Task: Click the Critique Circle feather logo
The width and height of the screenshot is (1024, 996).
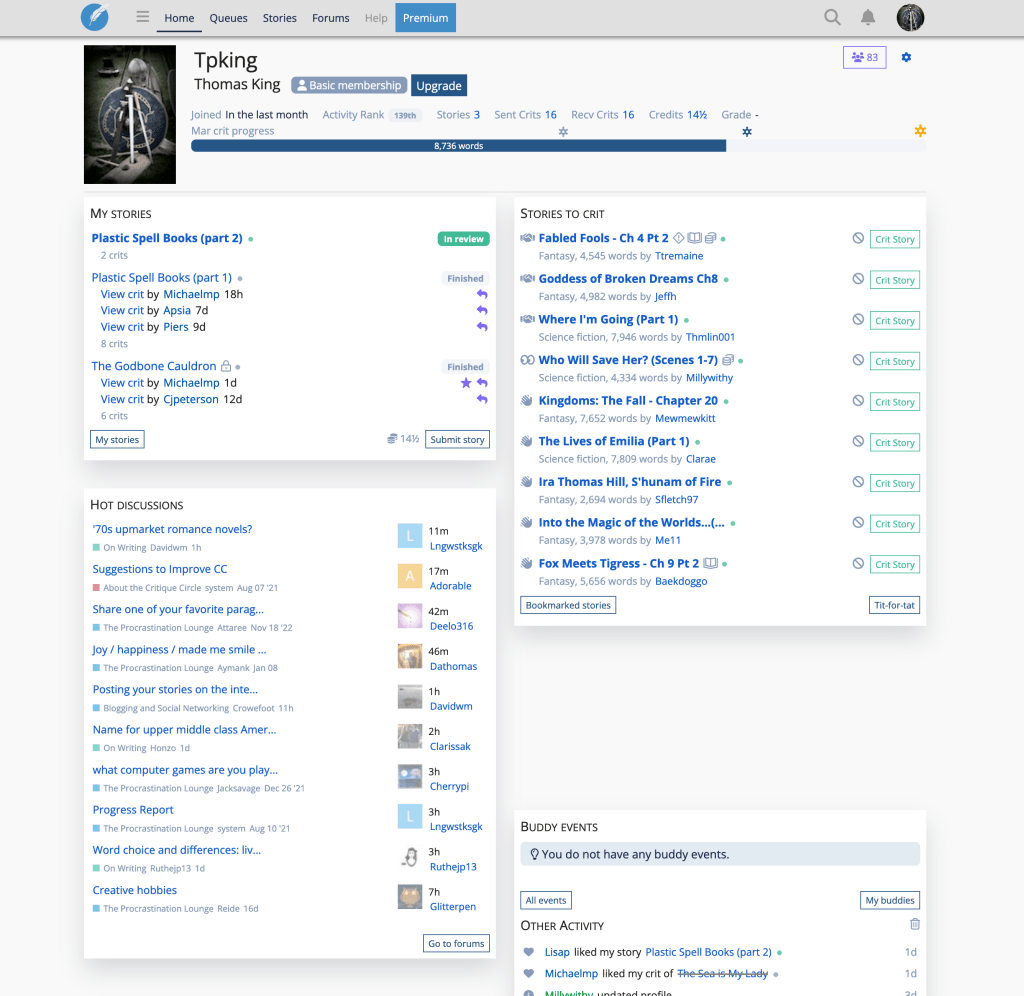Action: pyautogui.click(x=95, y=17)
